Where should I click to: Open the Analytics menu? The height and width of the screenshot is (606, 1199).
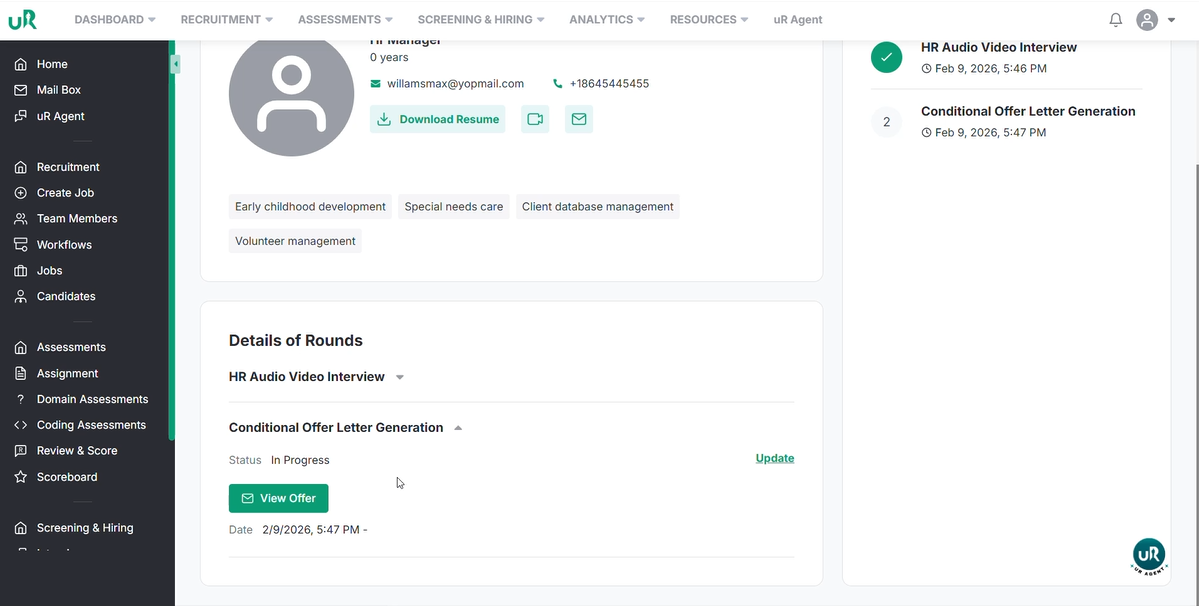[x=607, y=19]
